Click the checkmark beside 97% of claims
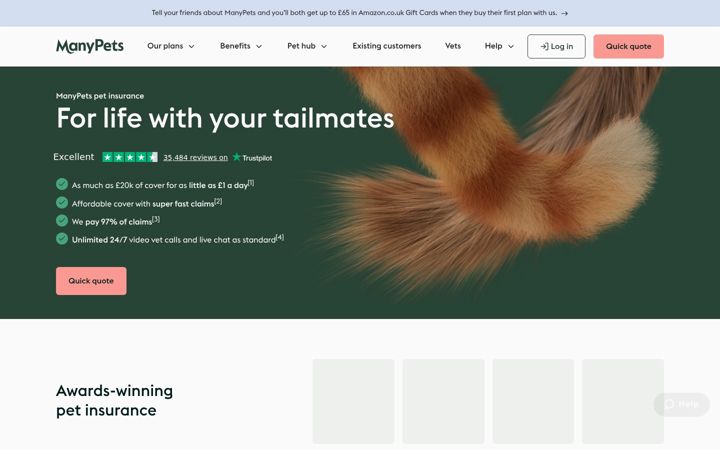This screenshot has height=450, width=720. click(x=62, y=220)
